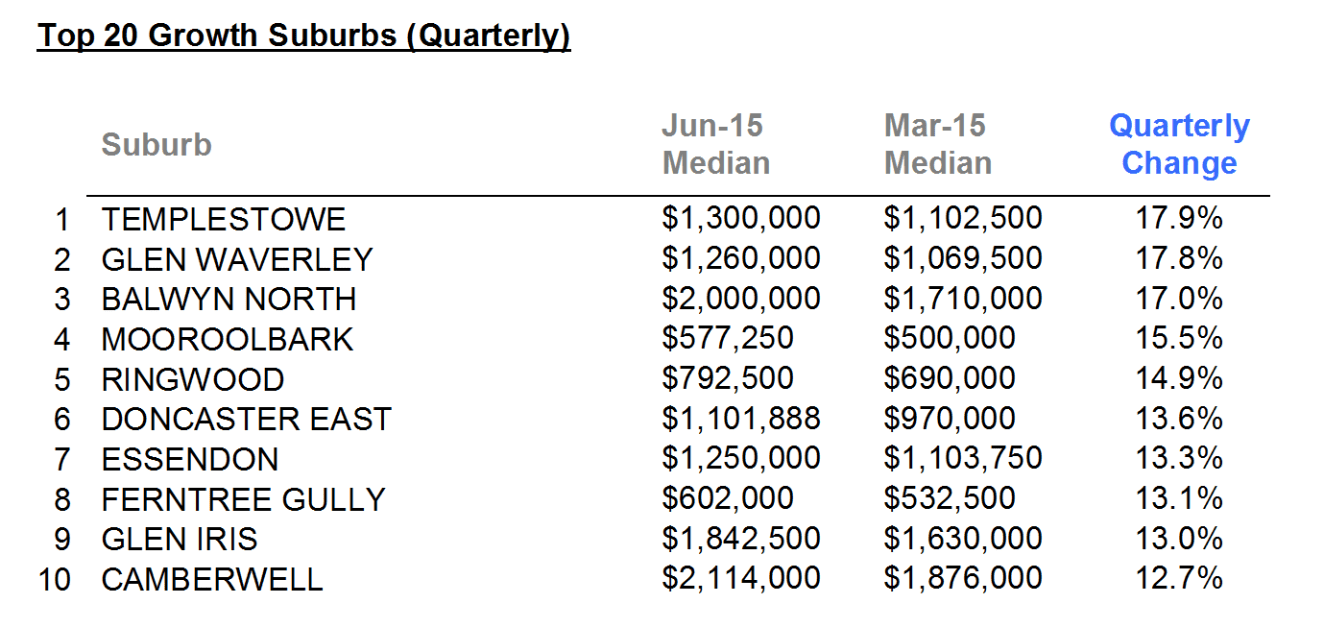This screenshot has height=632, width=1324.
Task: Select the rank number 10 cell
Action: 55,579
